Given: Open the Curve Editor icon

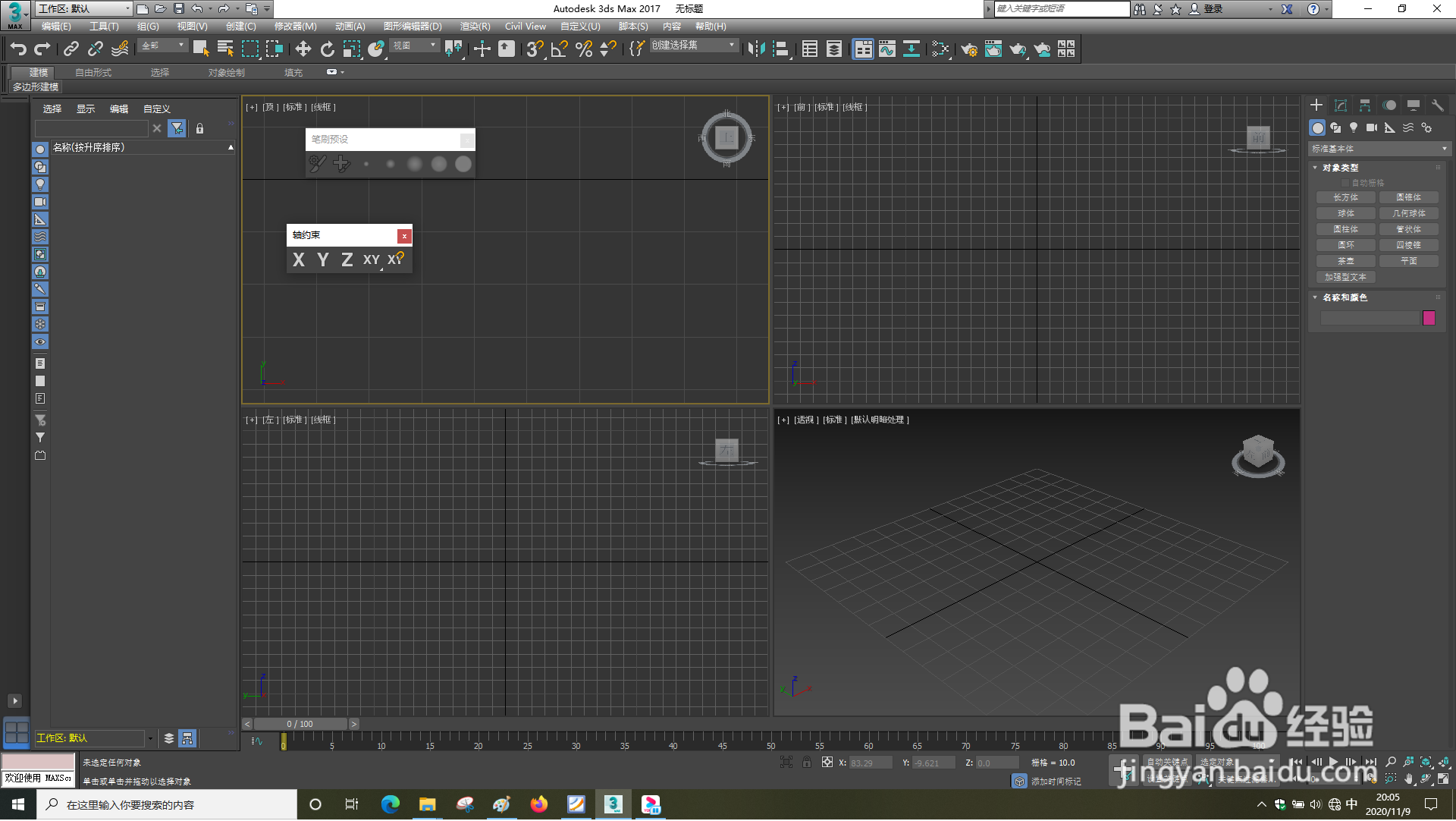Looking at the screenshot, I should pyautogui.click(x=887, y=49).
